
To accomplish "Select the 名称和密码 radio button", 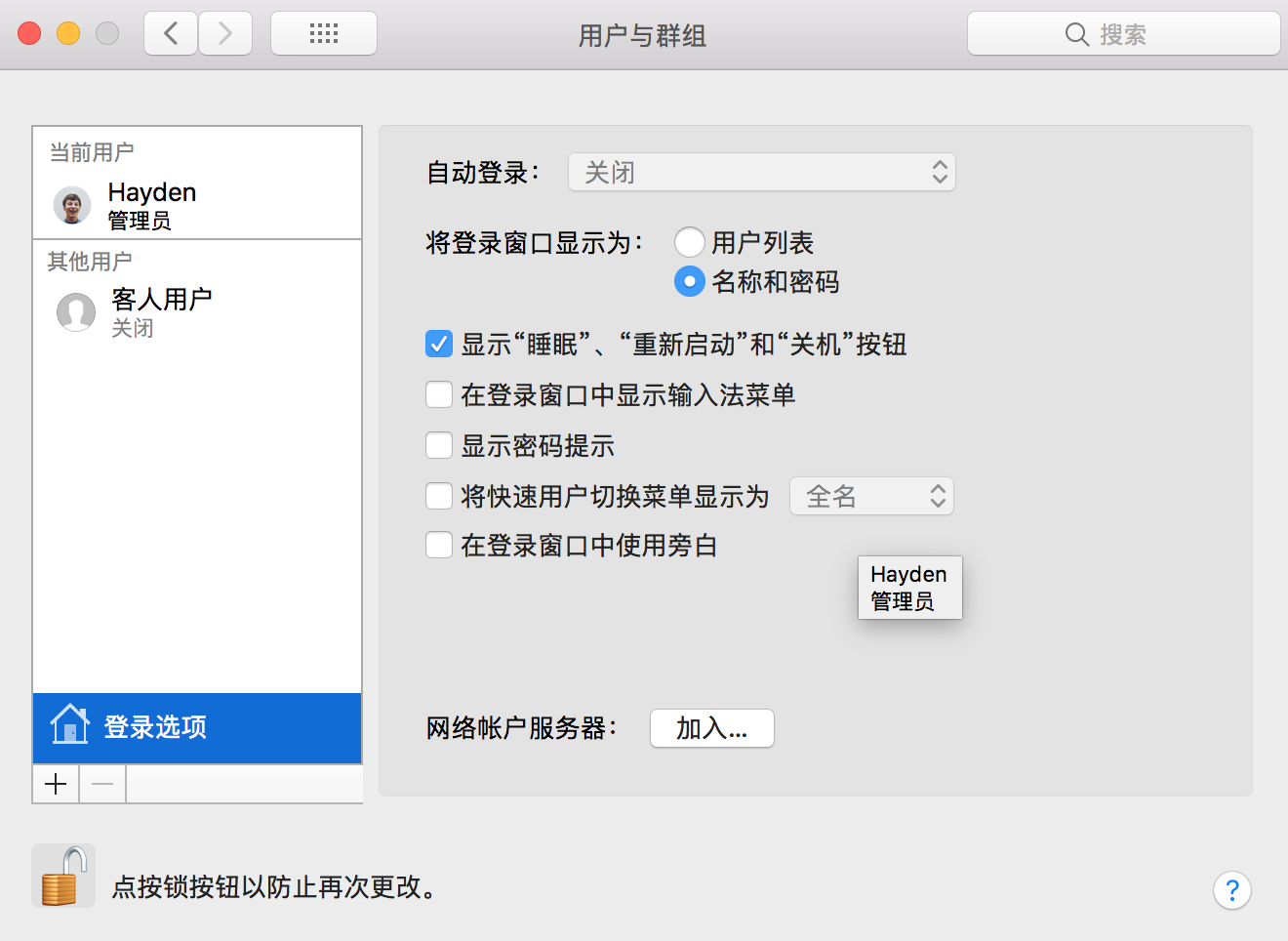I will click(690, 282).
